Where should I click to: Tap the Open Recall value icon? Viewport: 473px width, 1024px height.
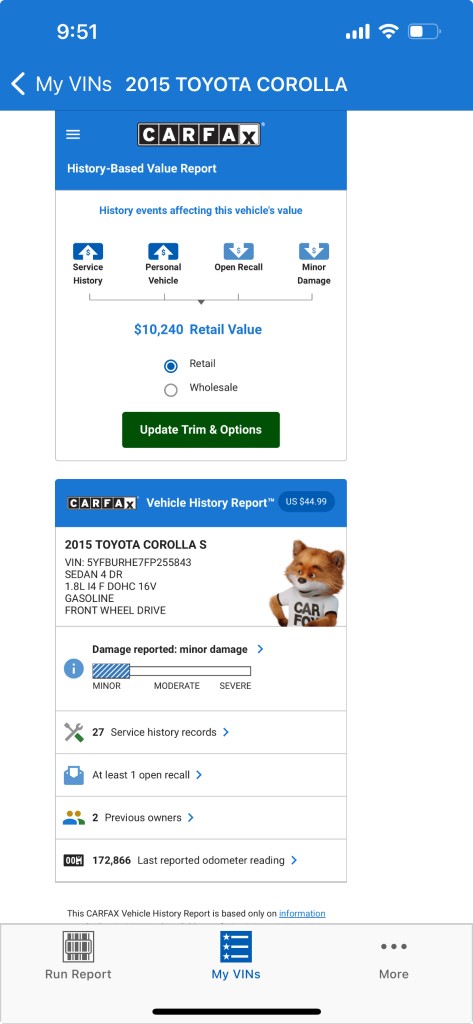pyautogui.click(x=238, y=251)
